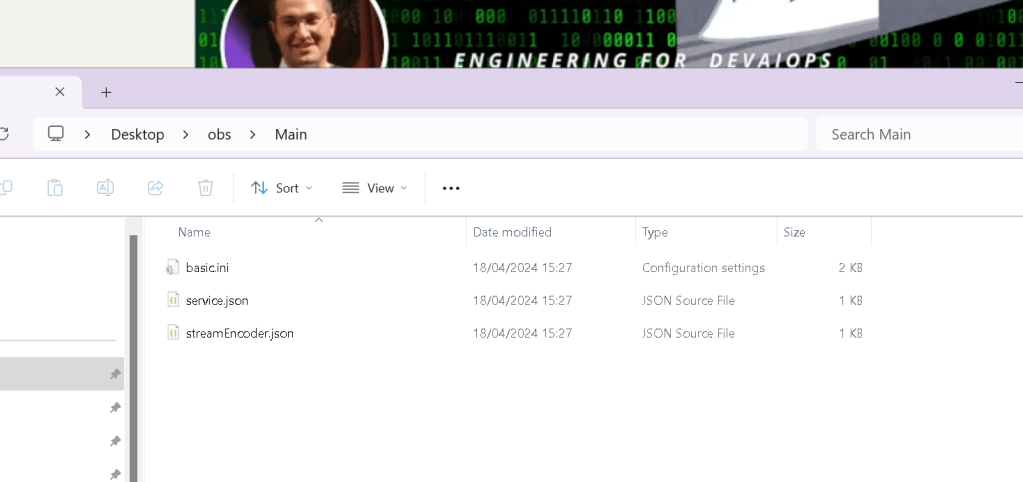
Task: Add a new File Explorer tab
Action: 106,93
